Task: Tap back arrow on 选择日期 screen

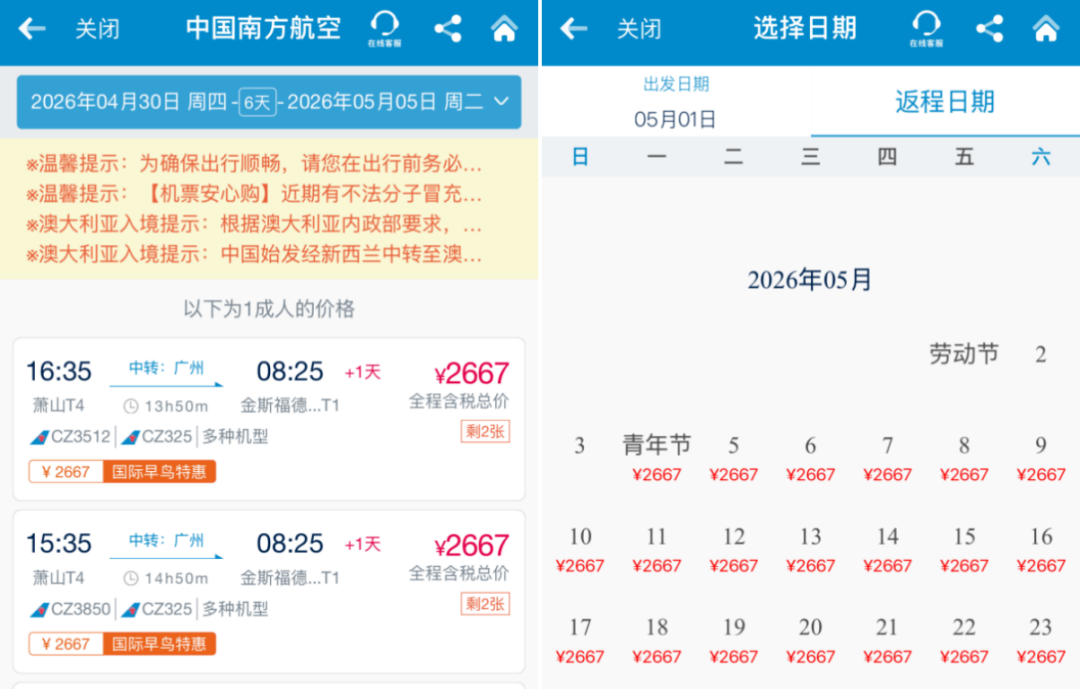Action: 574,29
